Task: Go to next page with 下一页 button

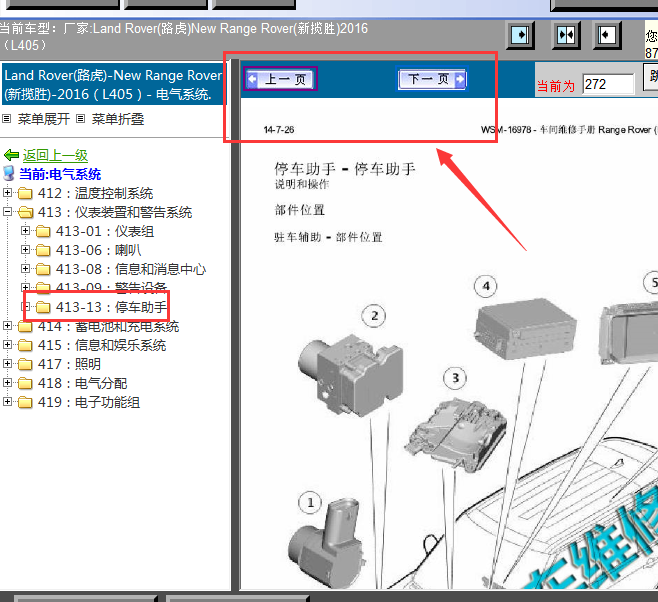Action: [432, 79]
